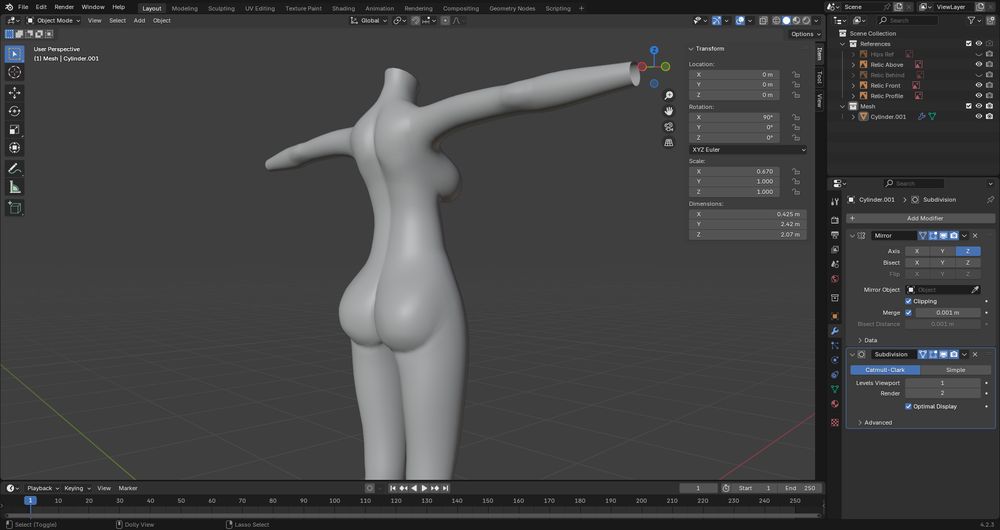Open the Texture properties checker icon

[x=835, y=422]
